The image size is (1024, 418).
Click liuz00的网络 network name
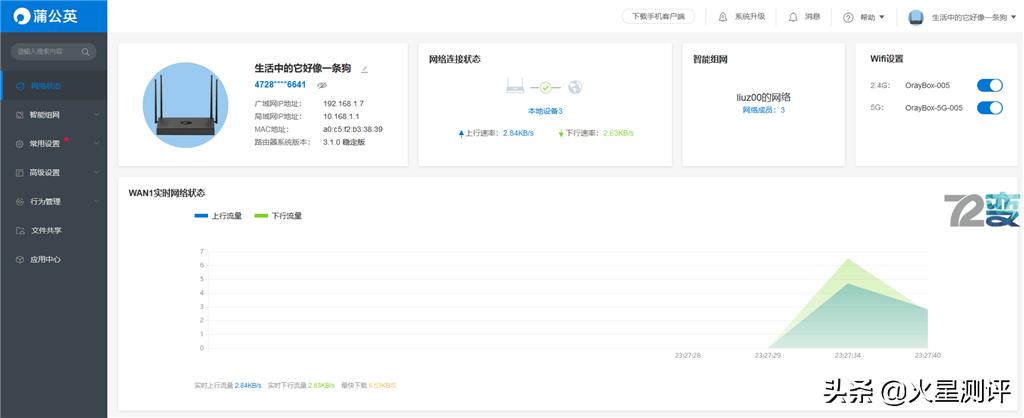[x=763, y=97]
